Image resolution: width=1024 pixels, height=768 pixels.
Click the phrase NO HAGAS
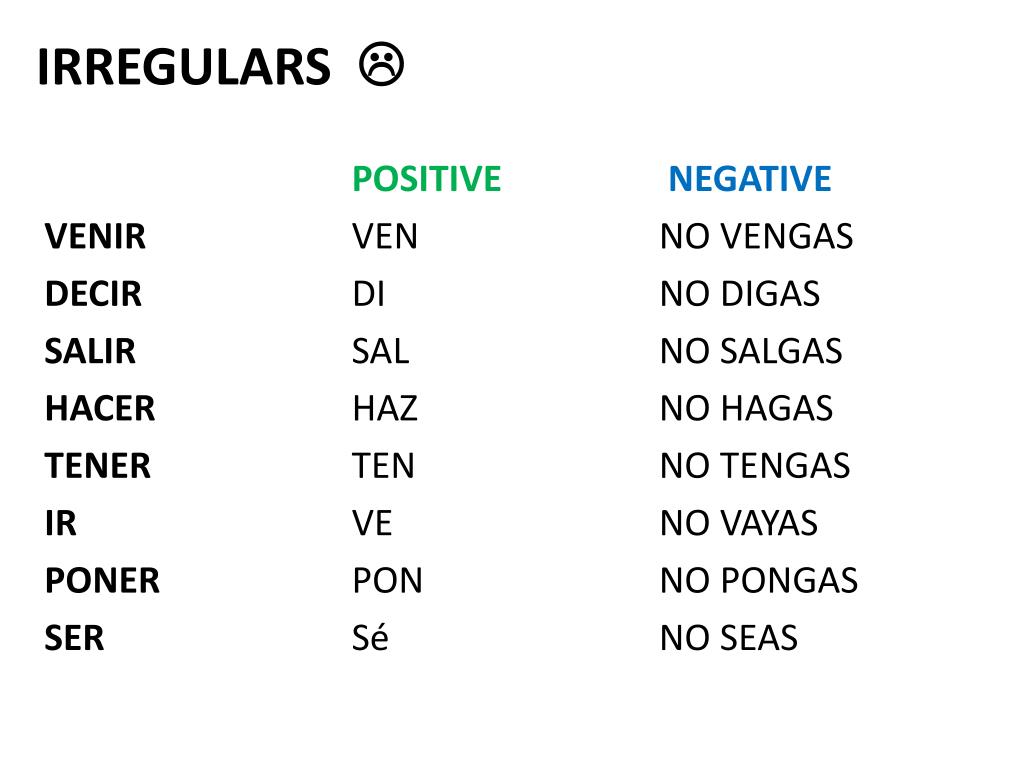pyautogui.click(x=746, y=409)
